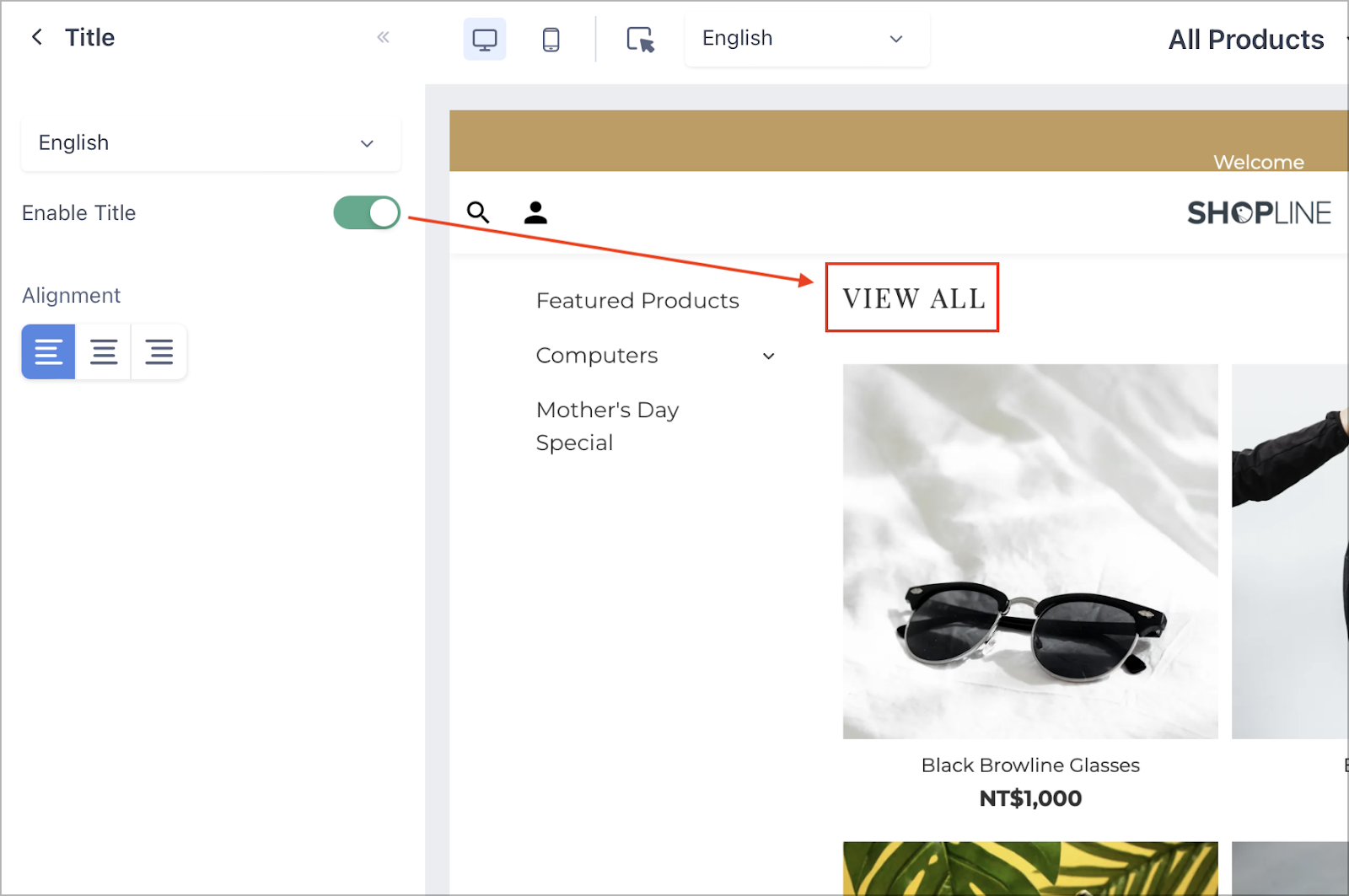
Task: Select right alignment option
Action: (x=159, y=351)
